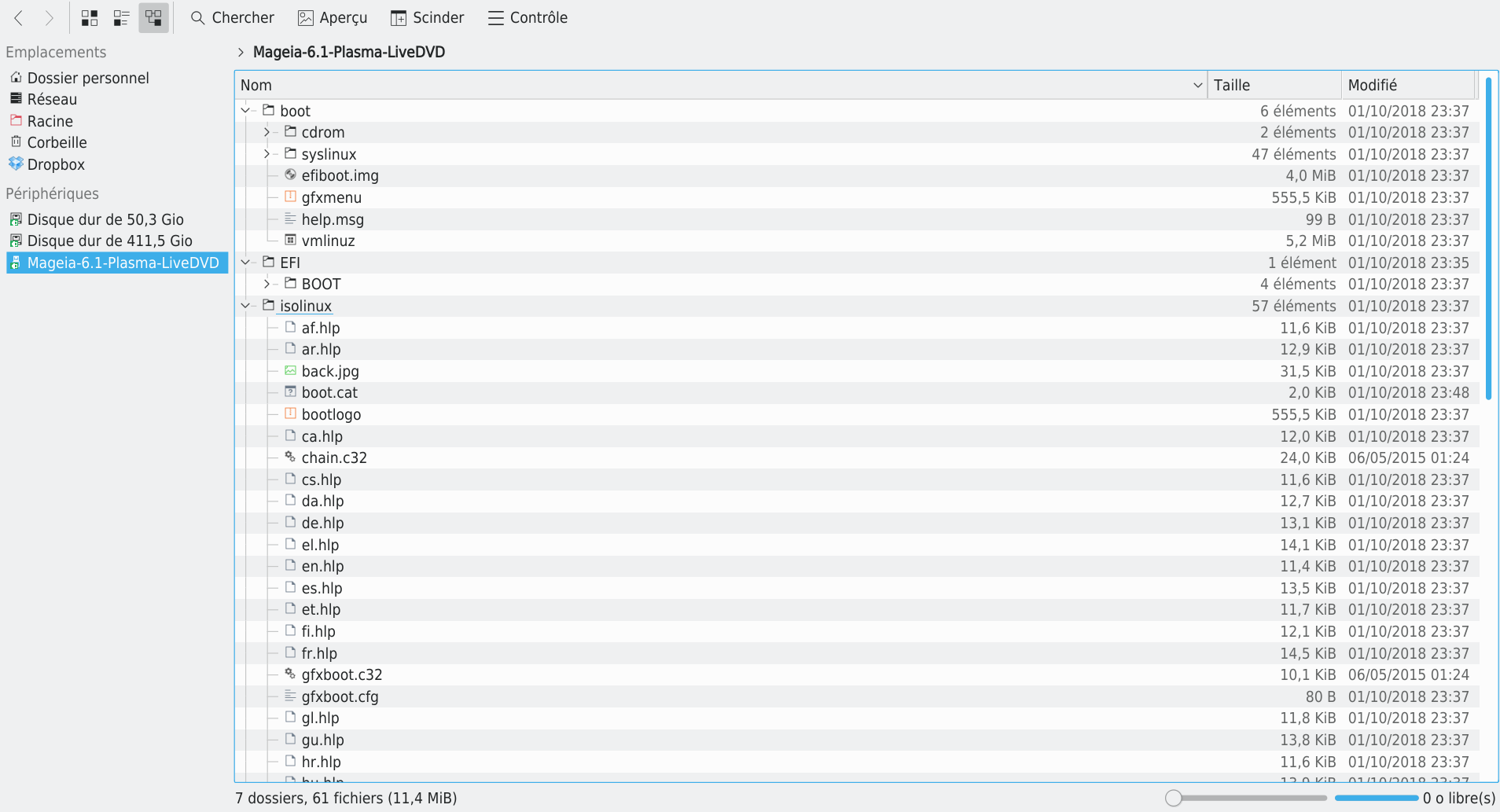The width and height of the screenshot is (1500, 812).
Task: Click the back.jpg image icon
Action: (290, 370)
